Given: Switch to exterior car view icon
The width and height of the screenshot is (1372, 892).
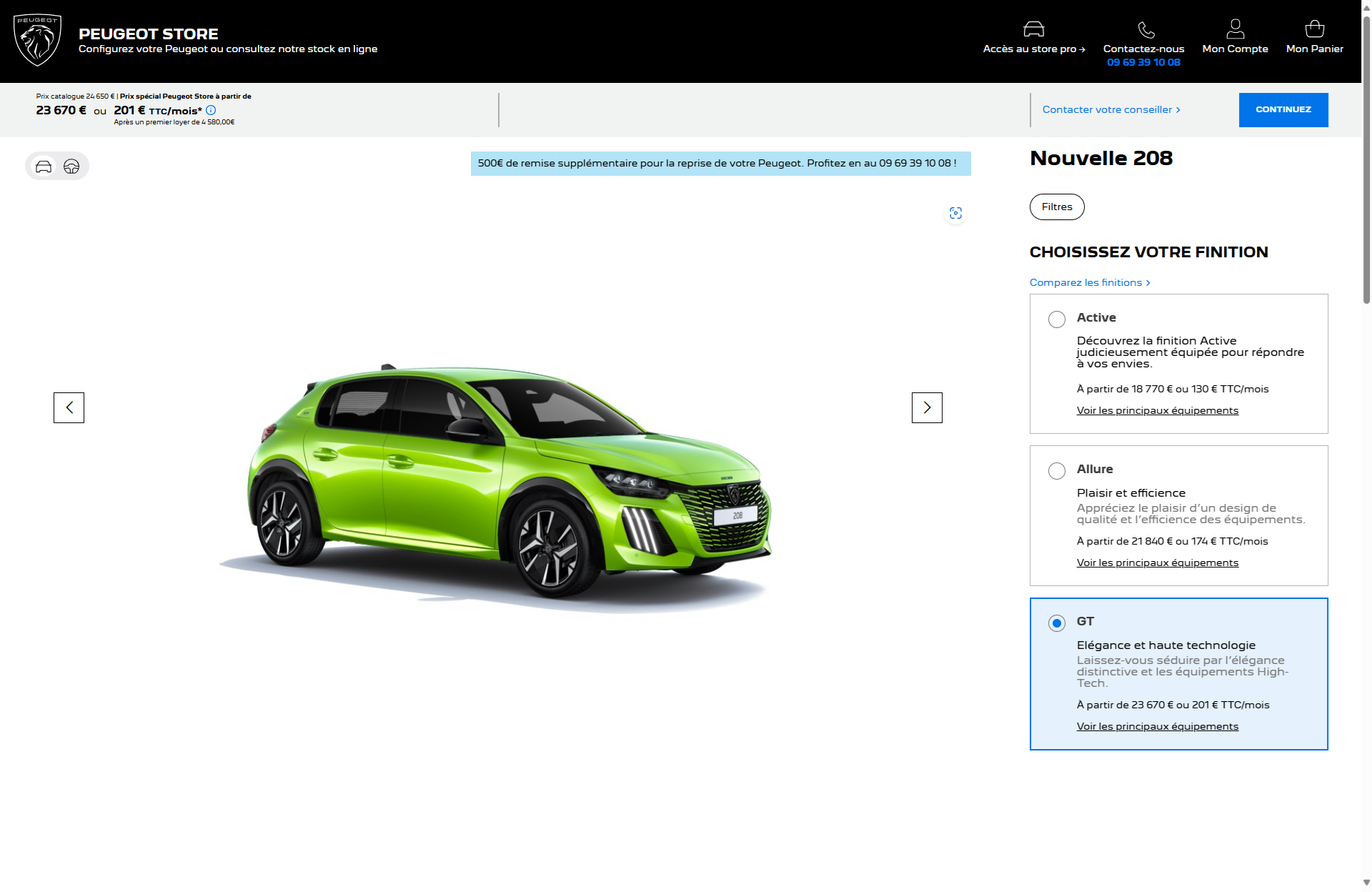Looking at the screenshot, I should pyautogui.click(x=44, y=167).
